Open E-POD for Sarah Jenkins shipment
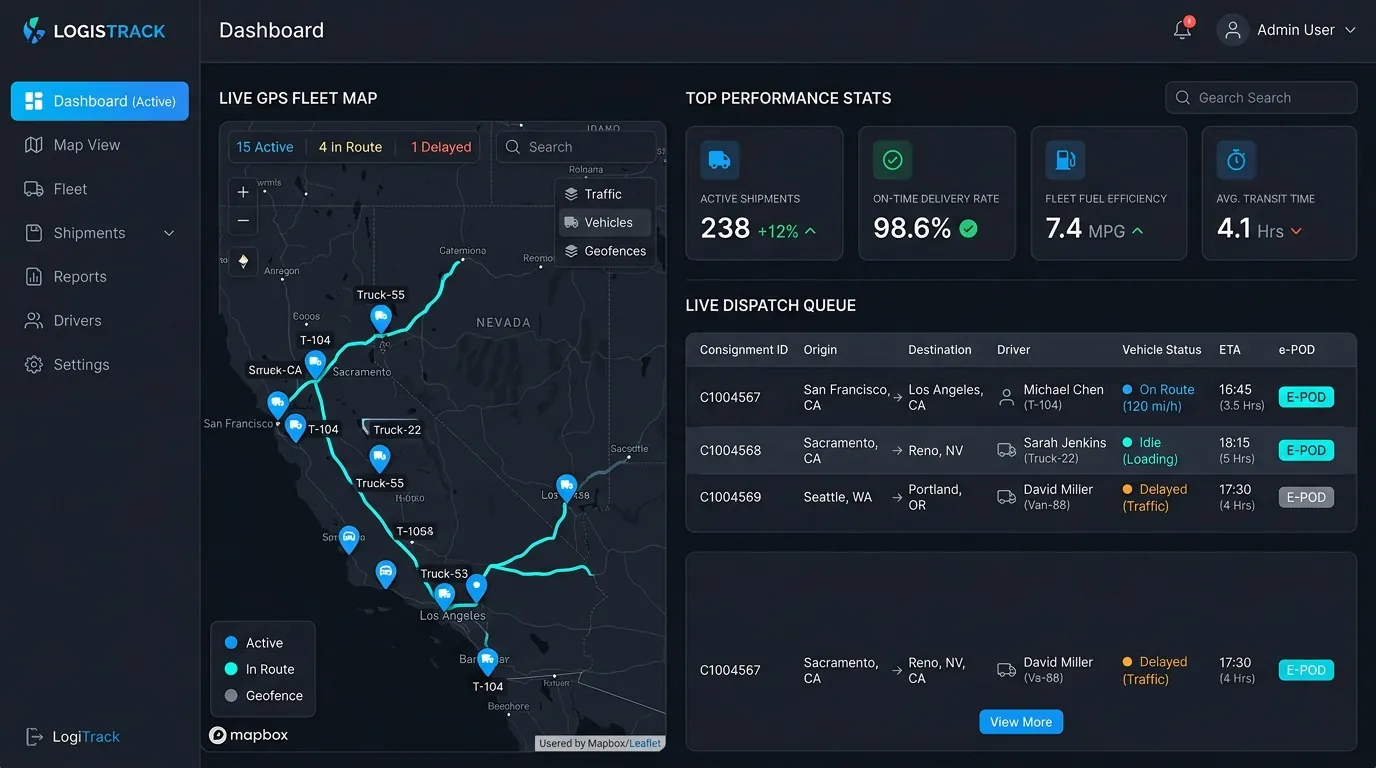 [1306, 450]
